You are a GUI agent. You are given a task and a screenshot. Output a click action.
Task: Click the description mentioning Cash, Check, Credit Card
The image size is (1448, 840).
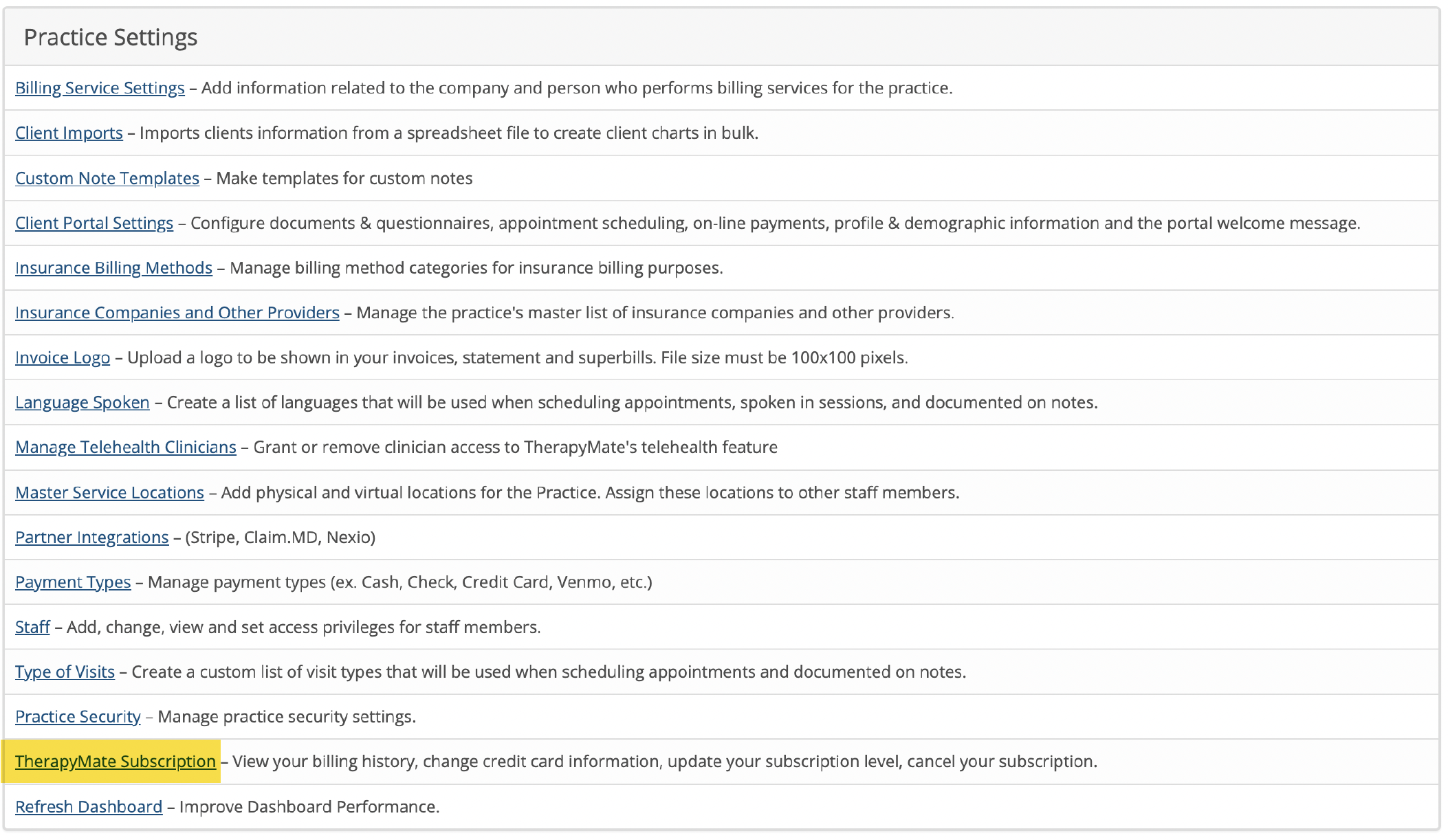pos(400,582)
